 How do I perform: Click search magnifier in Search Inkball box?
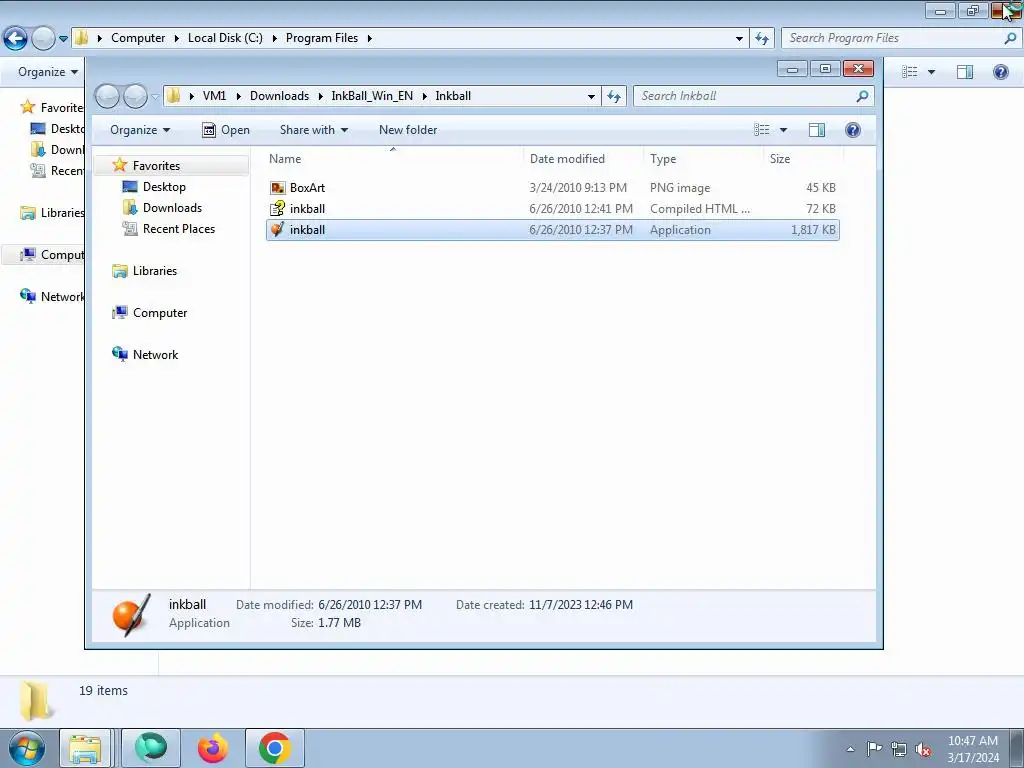[x=862, y=96]
